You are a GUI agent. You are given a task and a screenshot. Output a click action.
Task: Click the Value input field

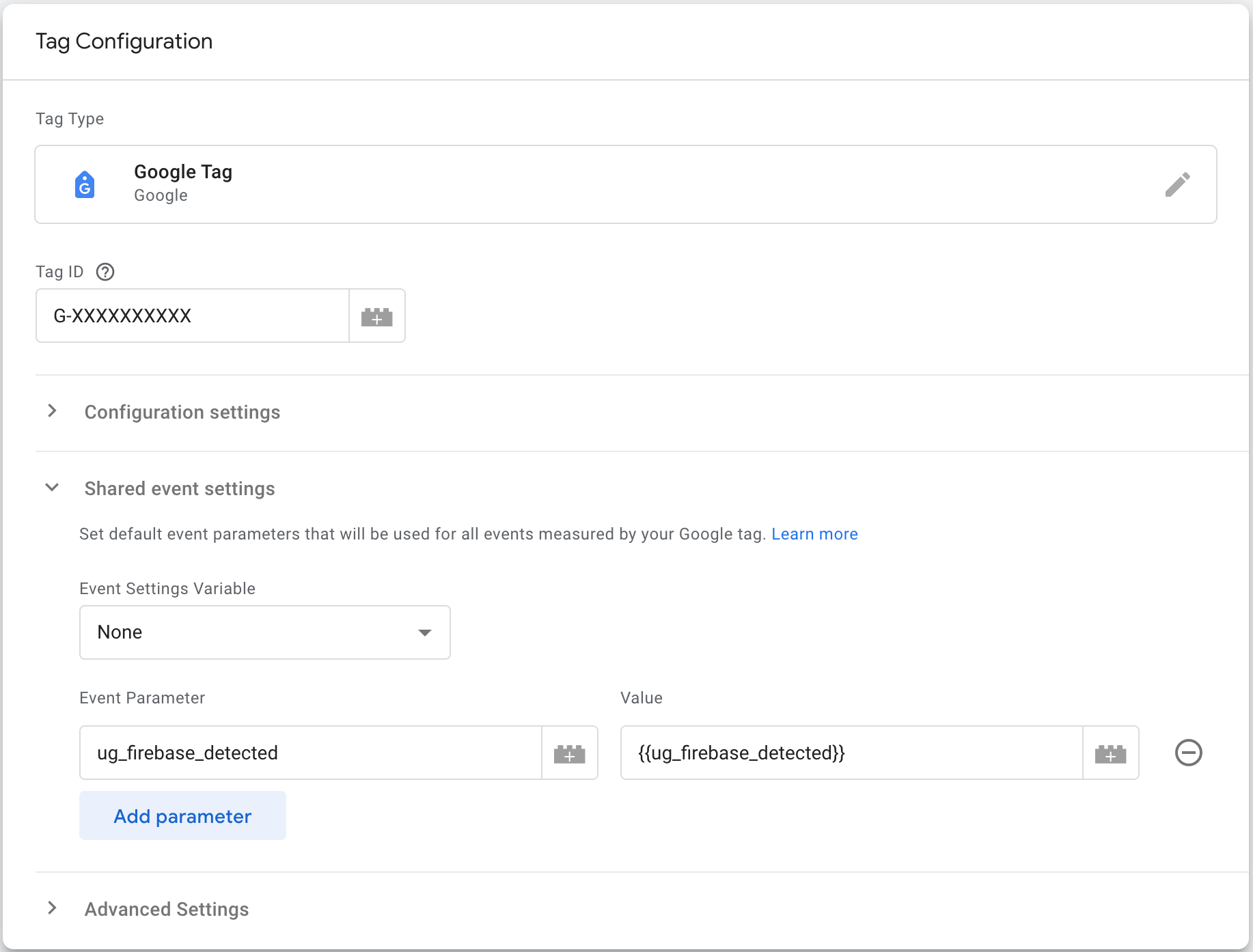851,753
